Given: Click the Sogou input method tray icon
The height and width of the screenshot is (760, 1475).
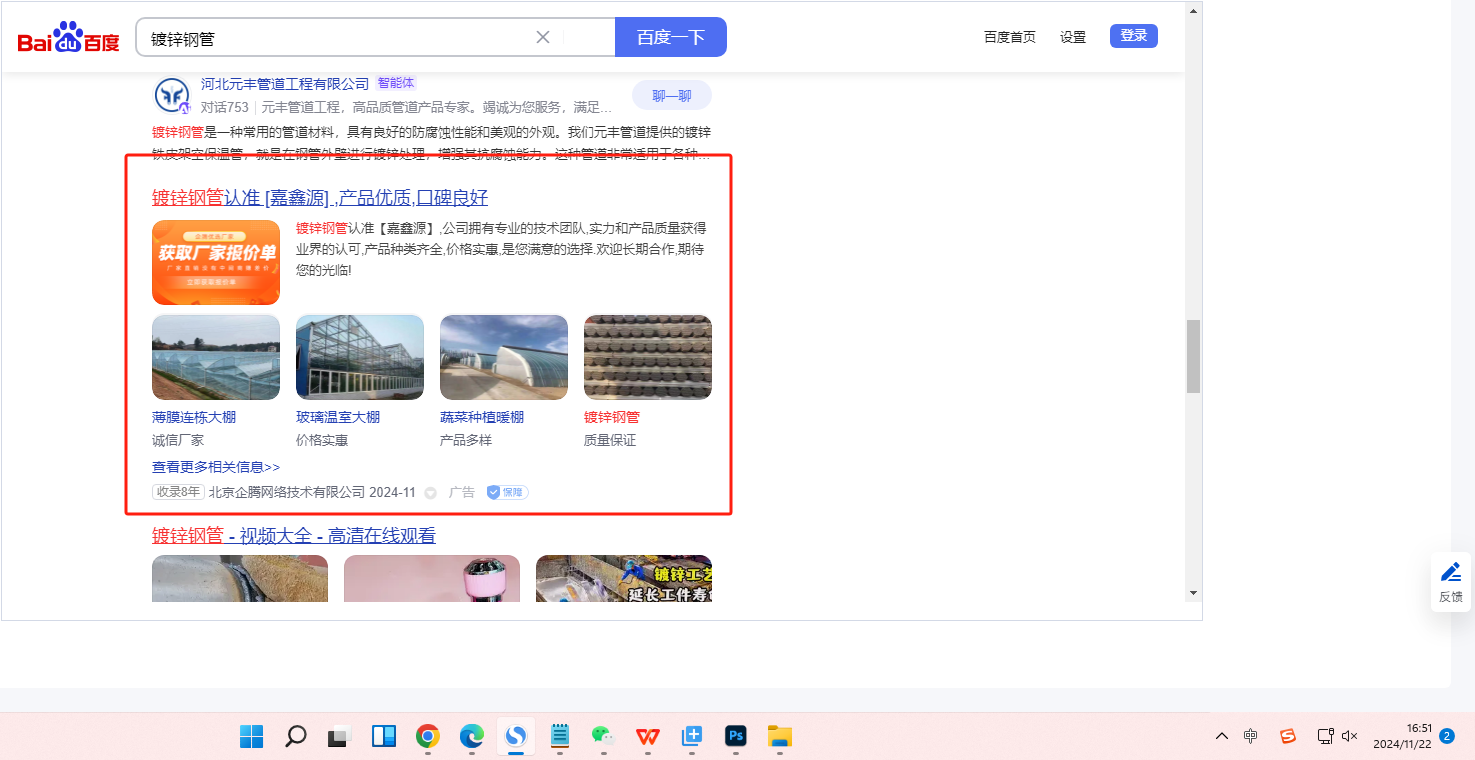Looking at the screenshot, I should point(1288,736).
